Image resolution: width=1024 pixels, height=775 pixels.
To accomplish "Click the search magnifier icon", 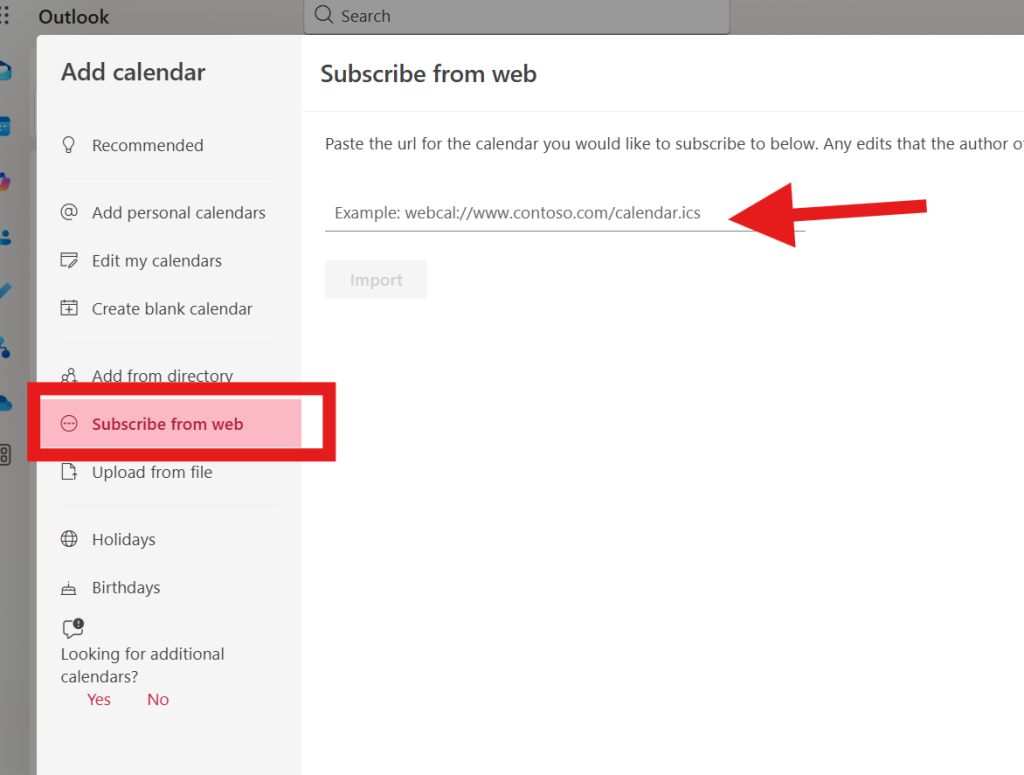I will (323, 15).
